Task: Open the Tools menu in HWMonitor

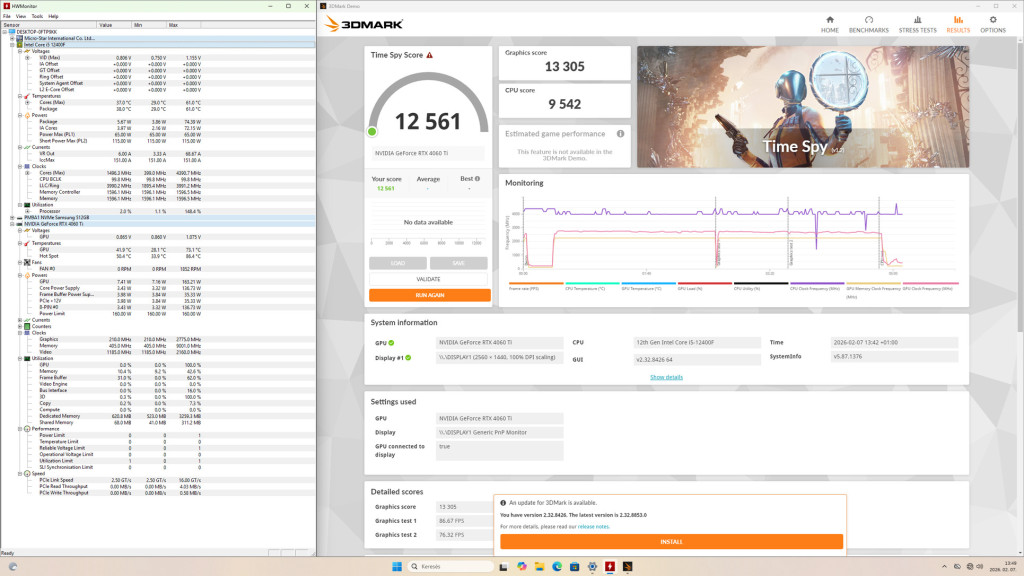Action: coord(37,16)
